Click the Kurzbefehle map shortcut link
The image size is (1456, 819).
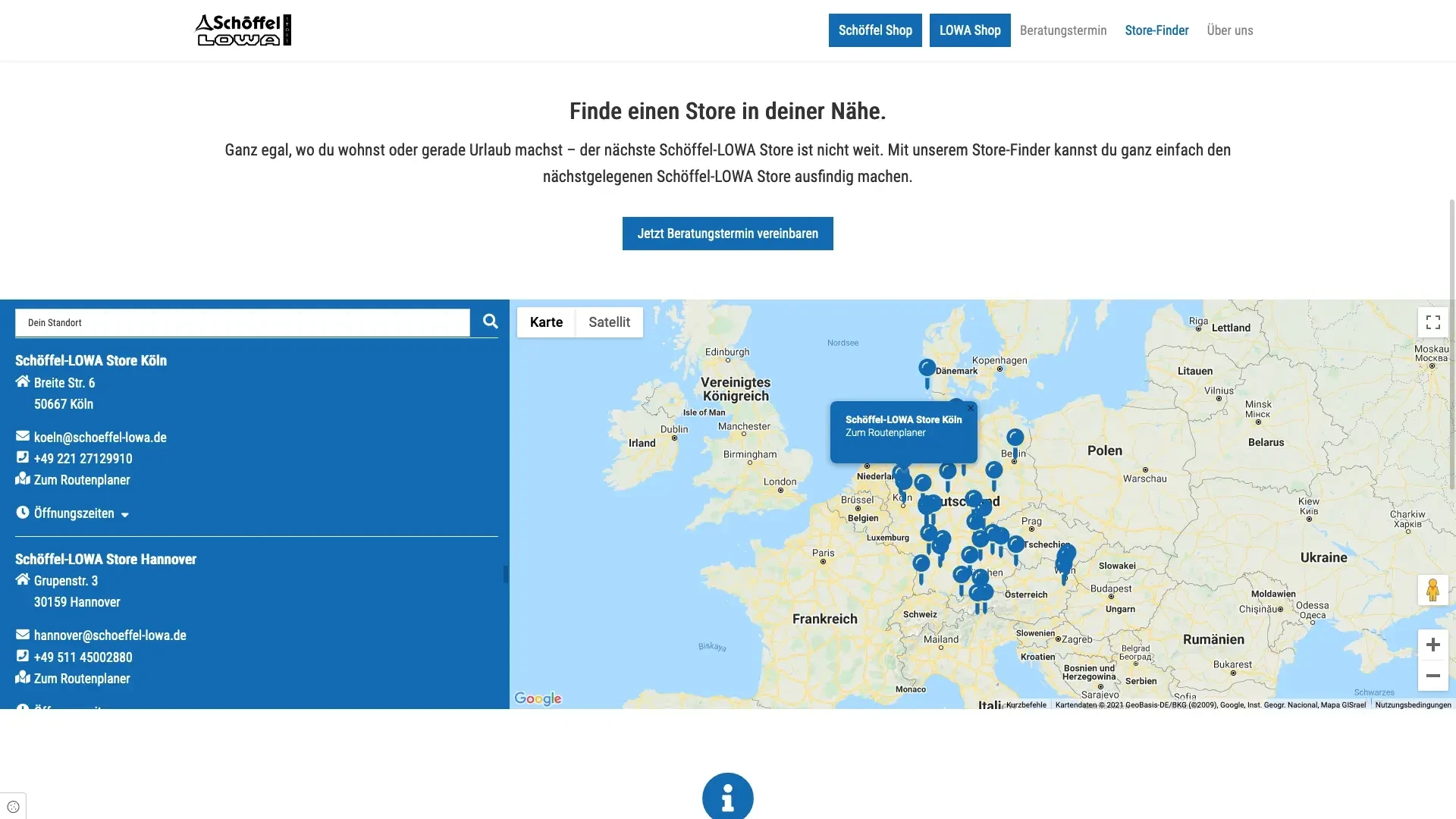(x=1026, y=704)
